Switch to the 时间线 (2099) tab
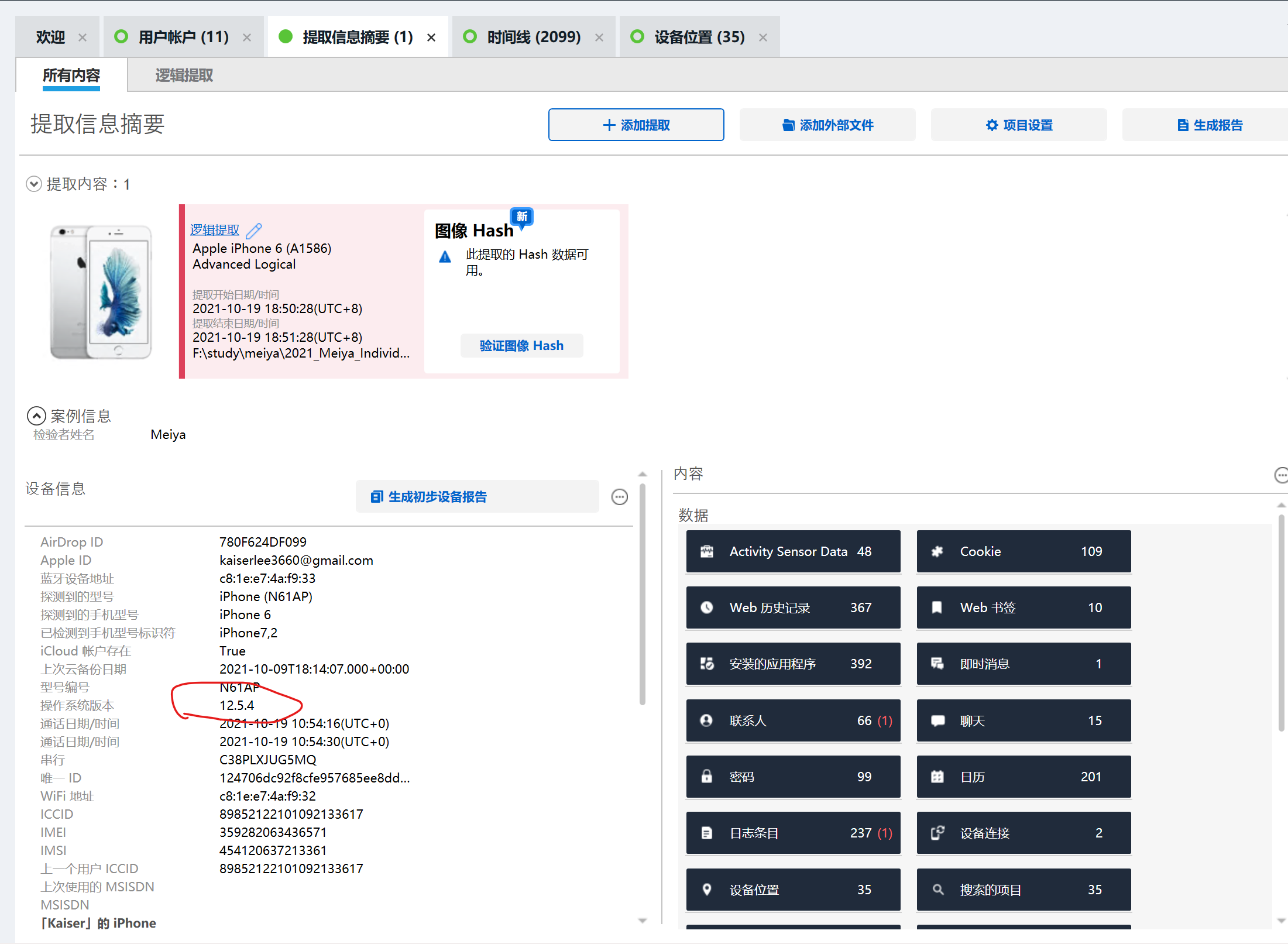 [x=533, y=37]
